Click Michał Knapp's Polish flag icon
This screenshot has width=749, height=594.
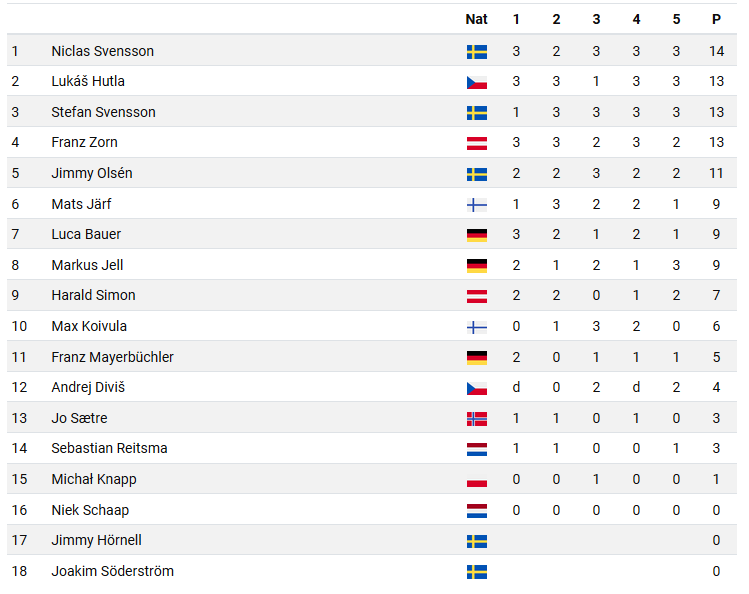coord(477,480)
